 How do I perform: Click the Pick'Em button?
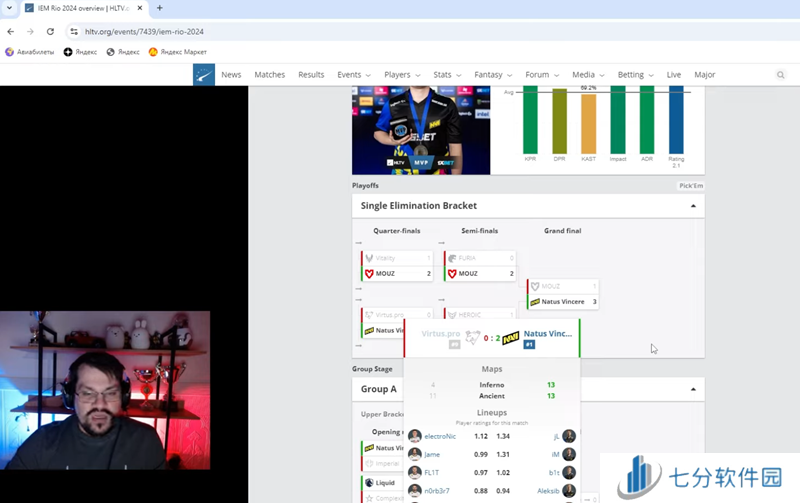click(691, 186)
